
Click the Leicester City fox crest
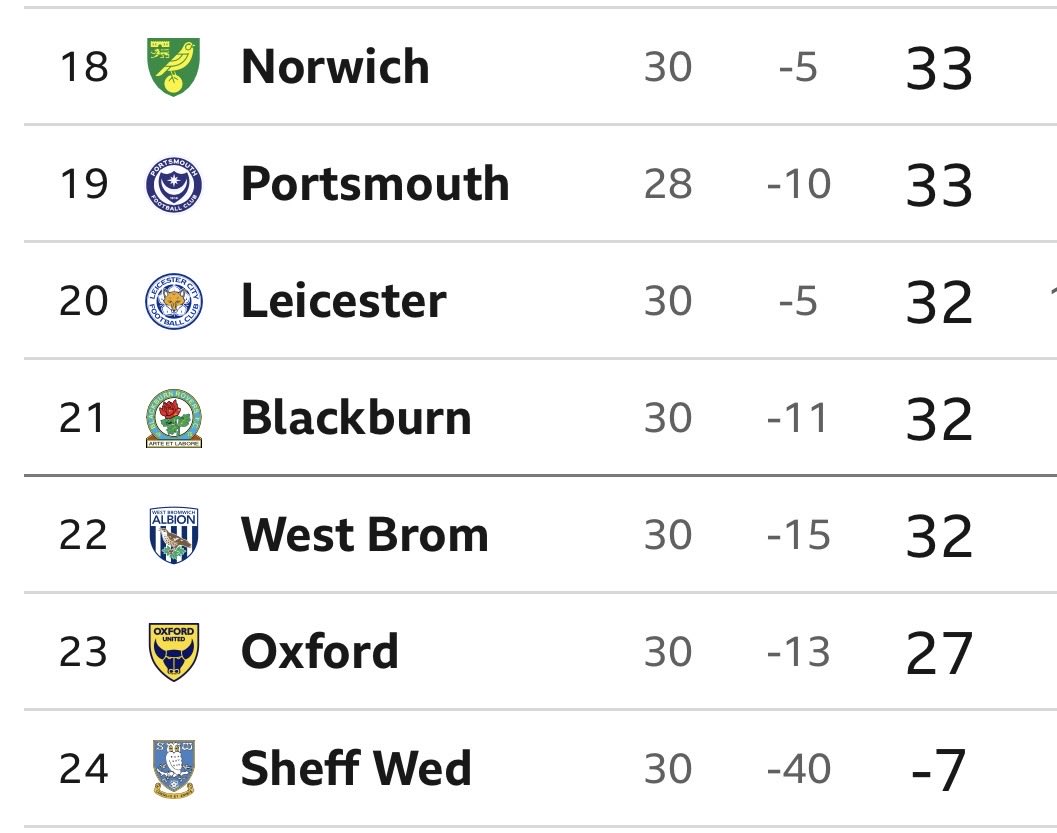(173, 301)
